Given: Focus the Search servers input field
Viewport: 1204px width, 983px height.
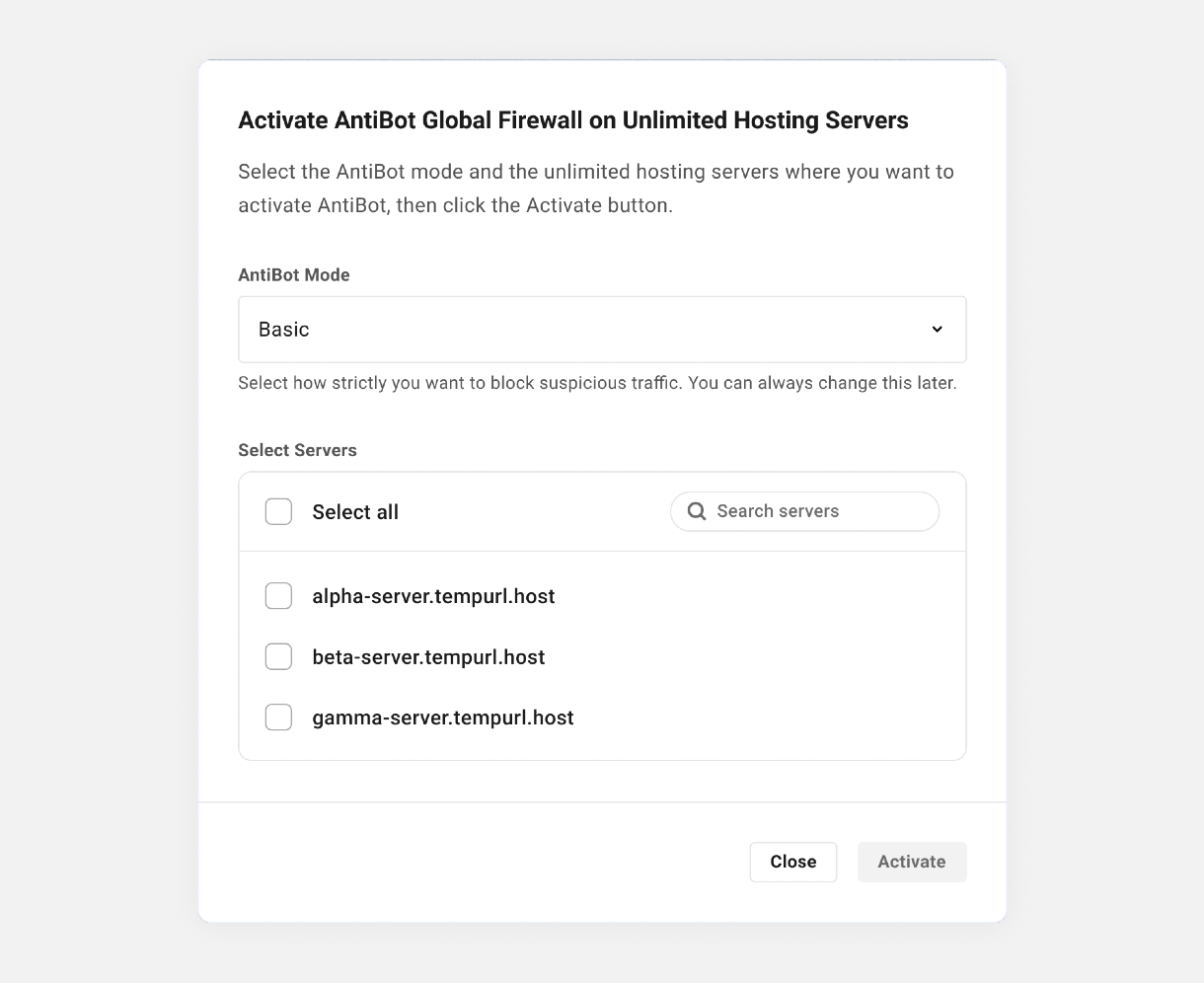Looking at the screenshot, I should [x=804, y=511].
